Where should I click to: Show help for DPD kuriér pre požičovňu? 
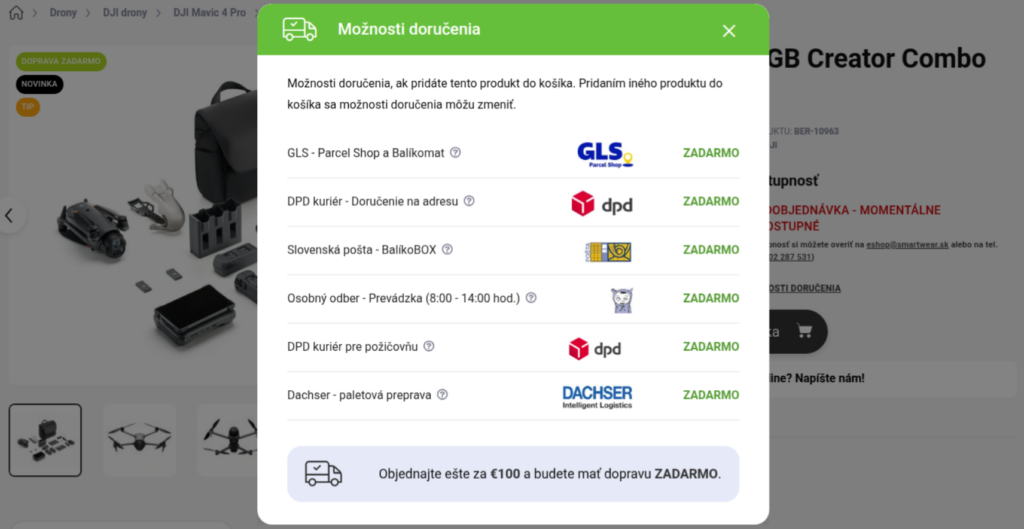click(x=428, y=345)
